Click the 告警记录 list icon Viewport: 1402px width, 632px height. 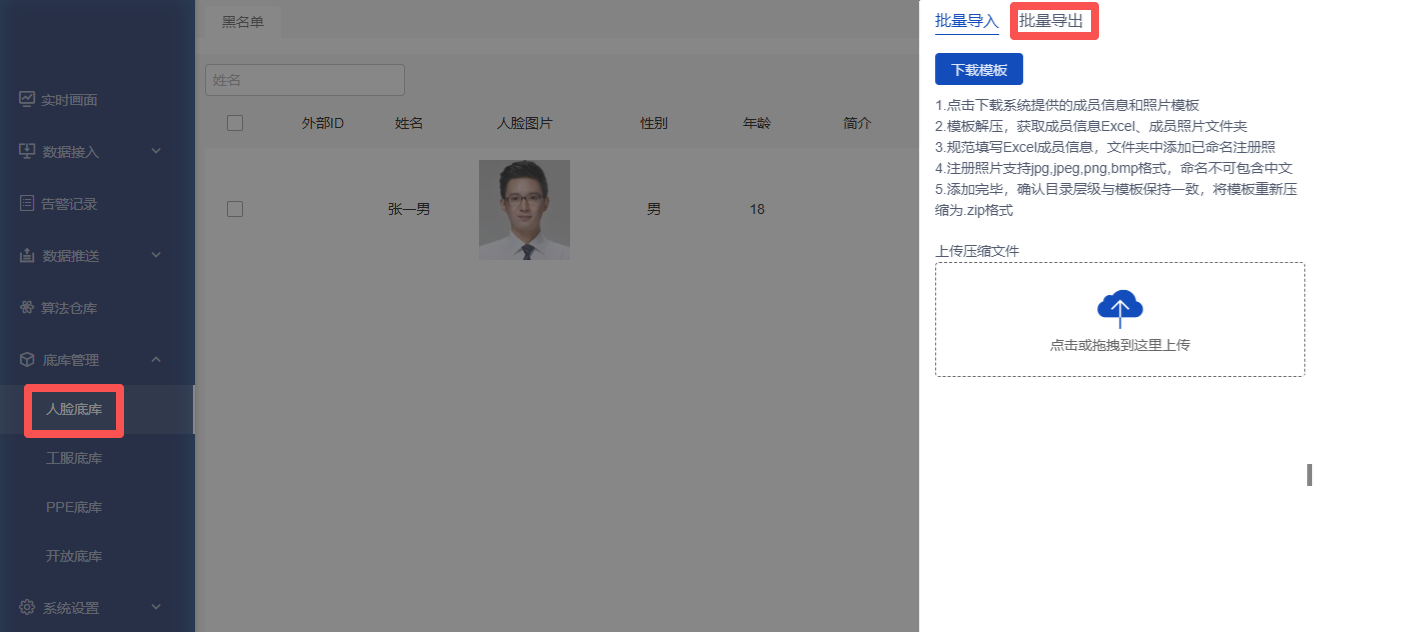pos(27,203)
